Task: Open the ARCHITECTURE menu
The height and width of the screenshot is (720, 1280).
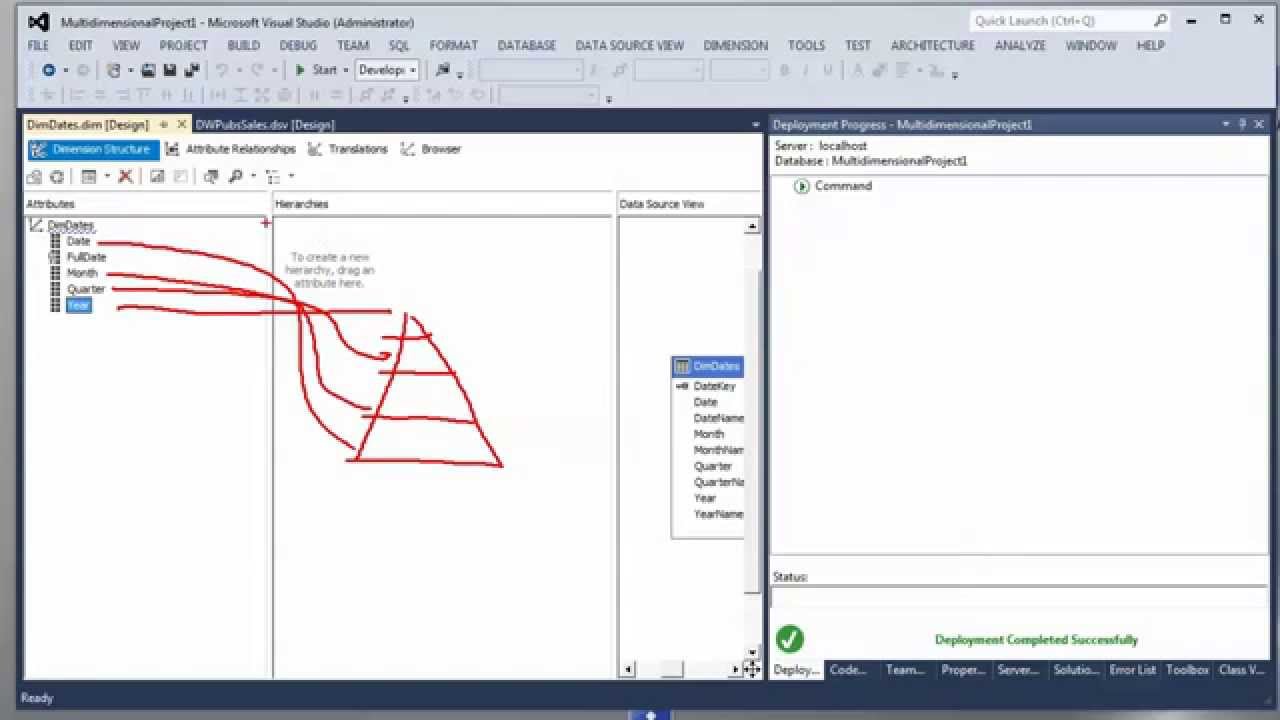Action: tap(933, 45)
